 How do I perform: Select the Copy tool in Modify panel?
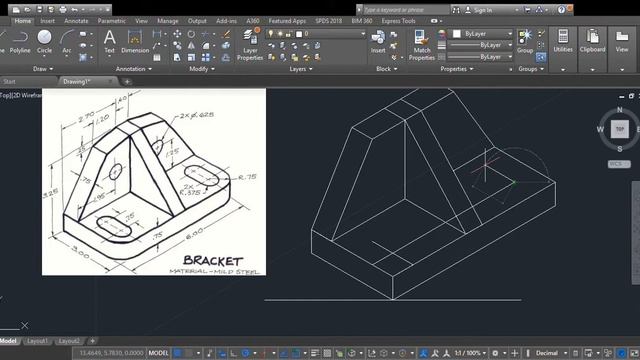pos(177,46)
